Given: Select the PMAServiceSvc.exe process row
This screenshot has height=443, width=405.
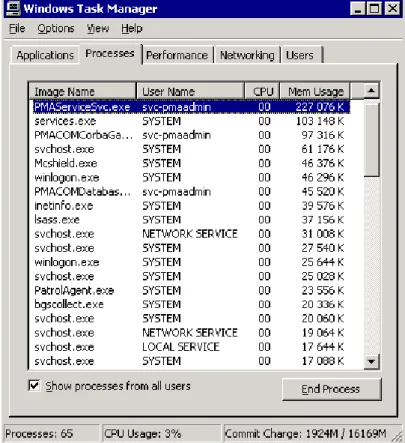Looking at the screenshot, I should tap(191, 107).
